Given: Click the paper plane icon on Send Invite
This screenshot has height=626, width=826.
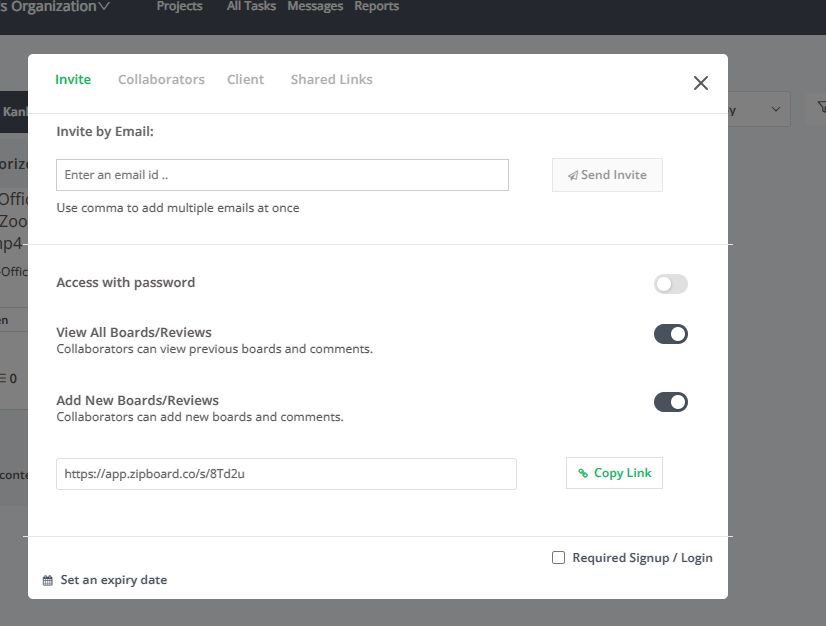Looking at the screenshot, I should pyautogui.click(x=573, y=175).
